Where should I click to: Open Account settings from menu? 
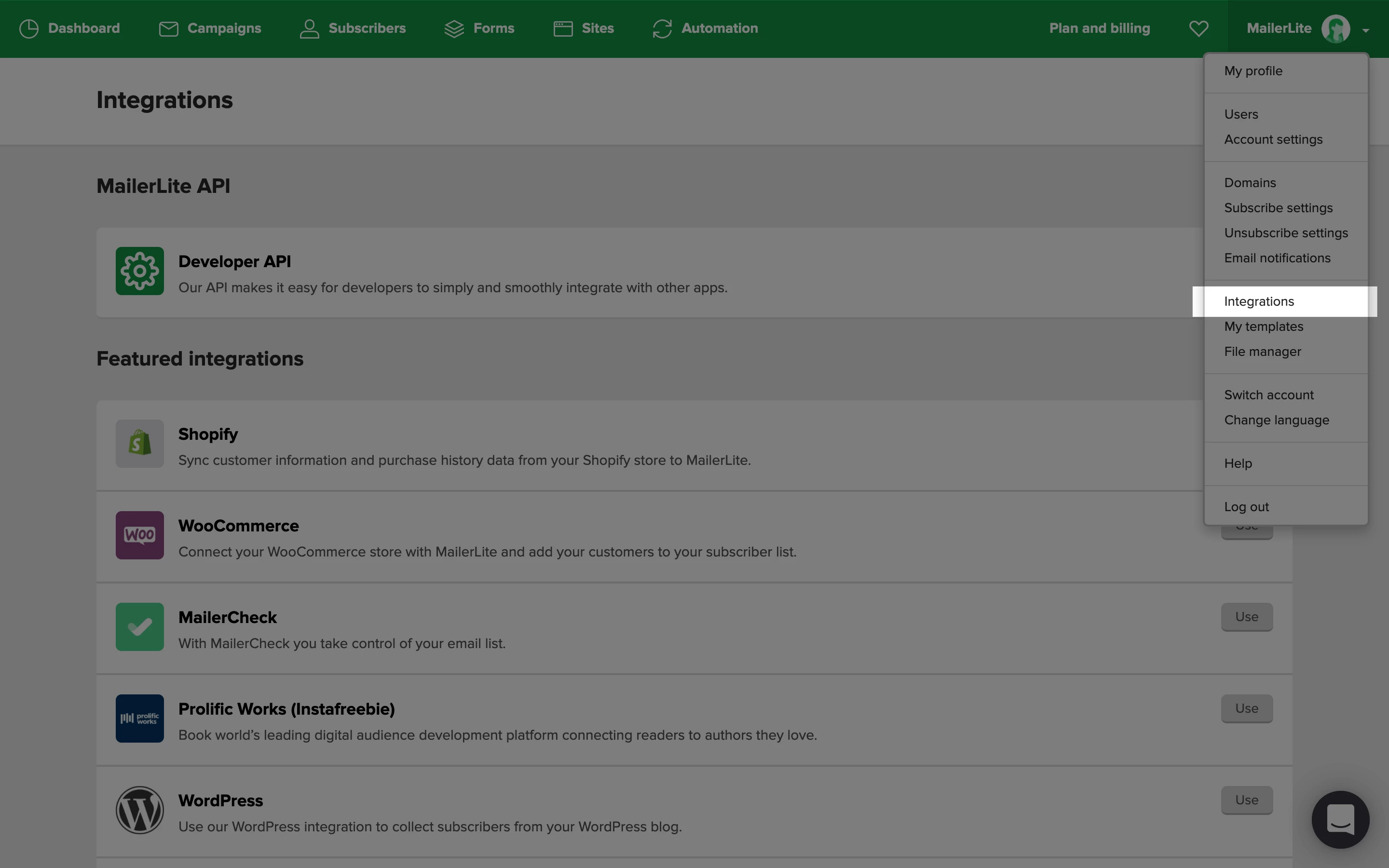click(1272, 139)
